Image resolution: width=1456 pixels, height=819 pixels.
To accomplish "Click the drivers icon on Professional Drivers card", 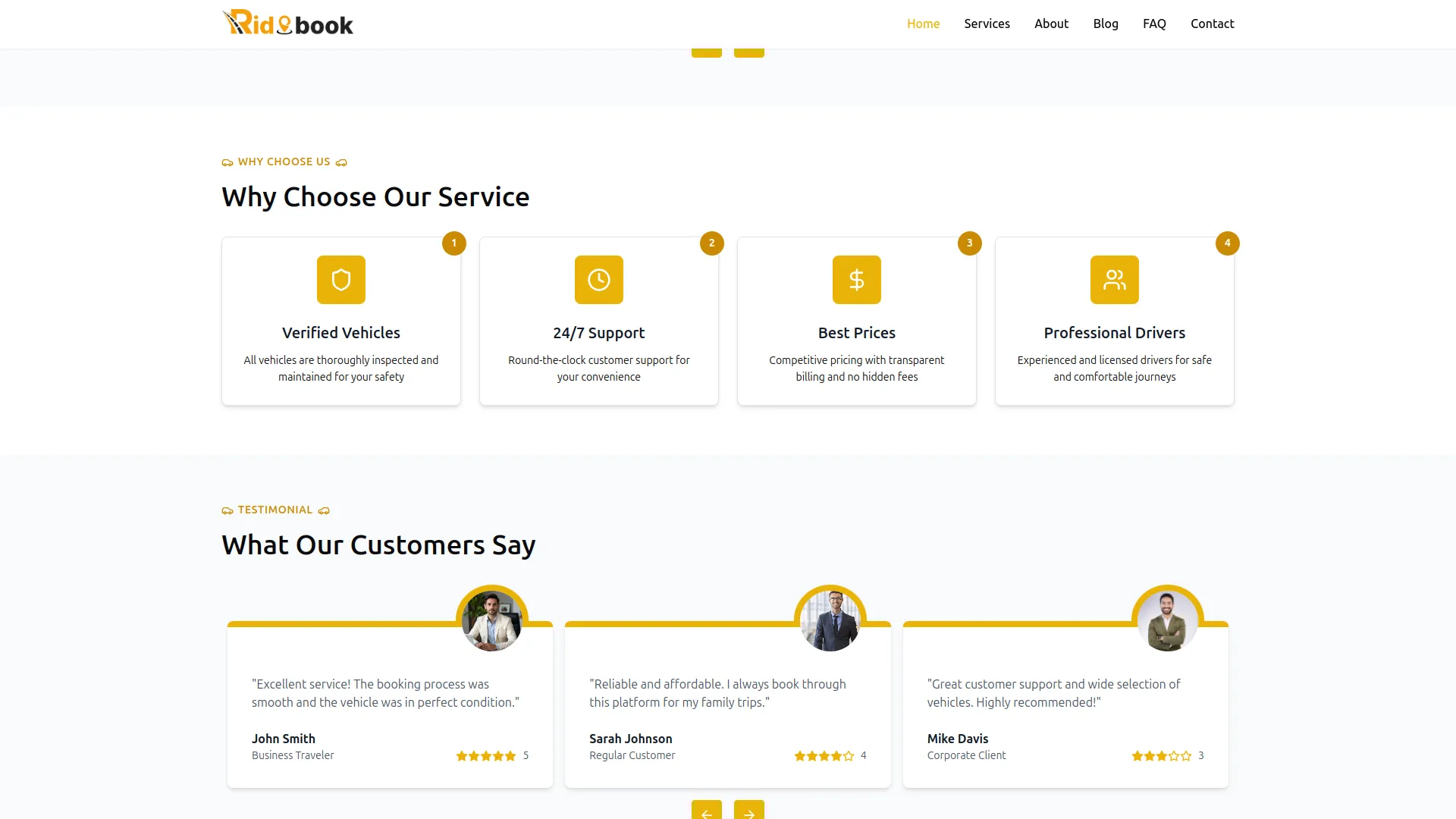I will point(1114,279).
